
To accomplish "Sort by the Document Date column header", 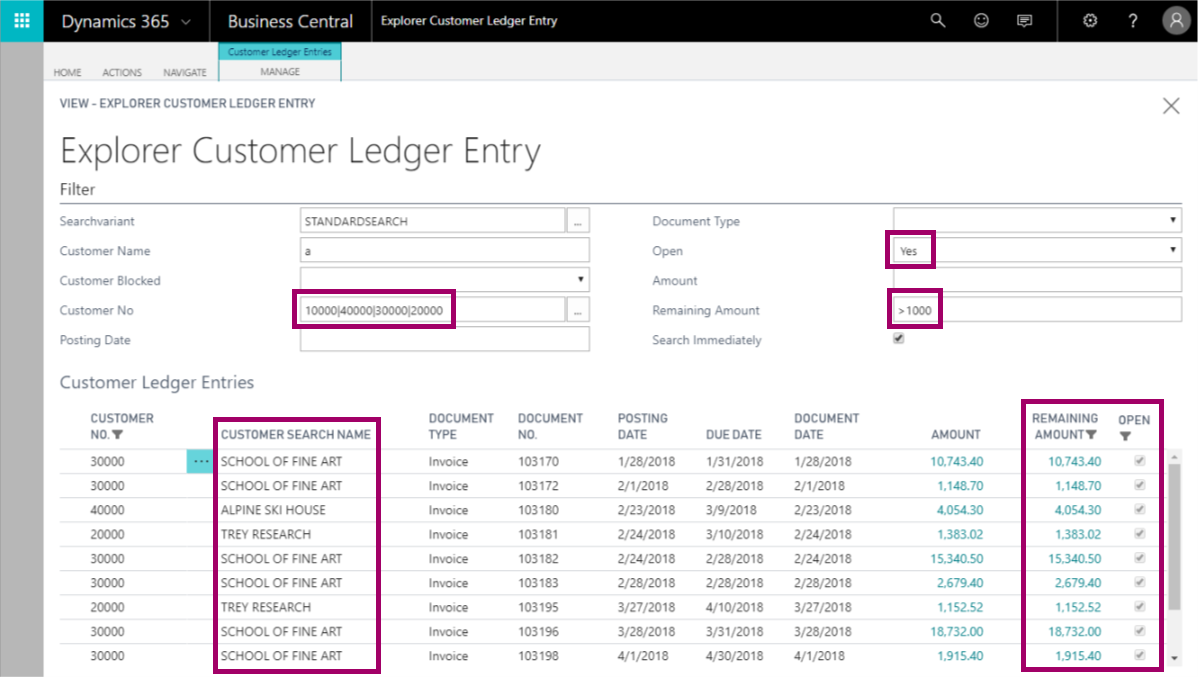I will pos(827,426).
